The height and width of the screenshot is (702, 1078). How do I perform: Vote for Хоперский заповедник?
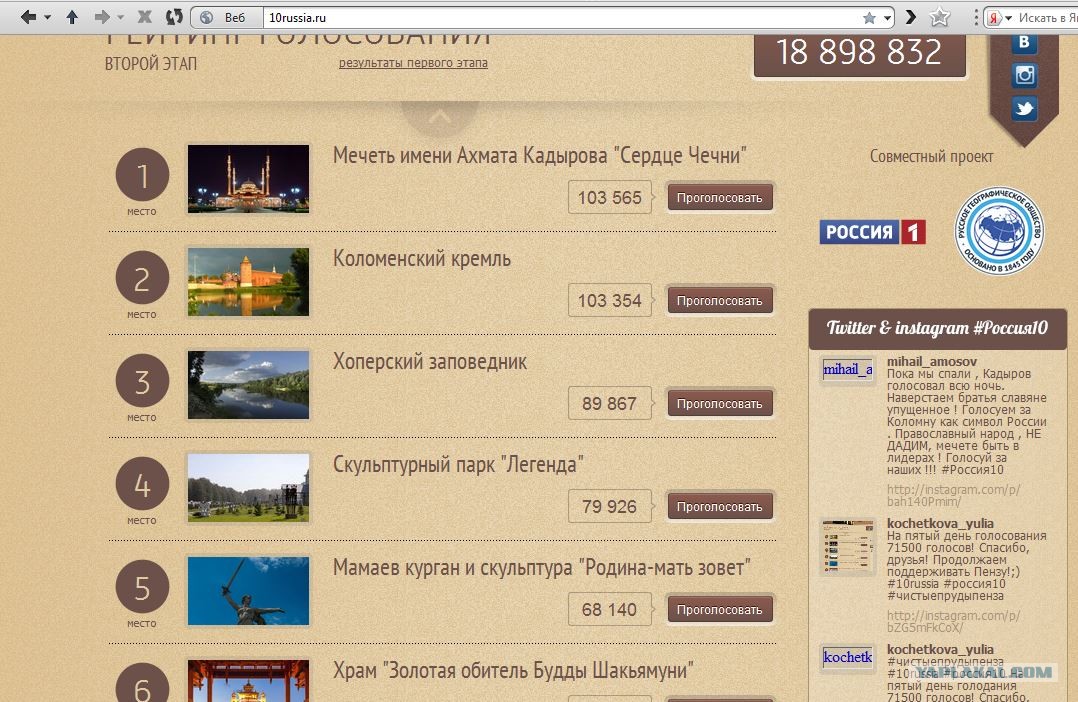719,403
